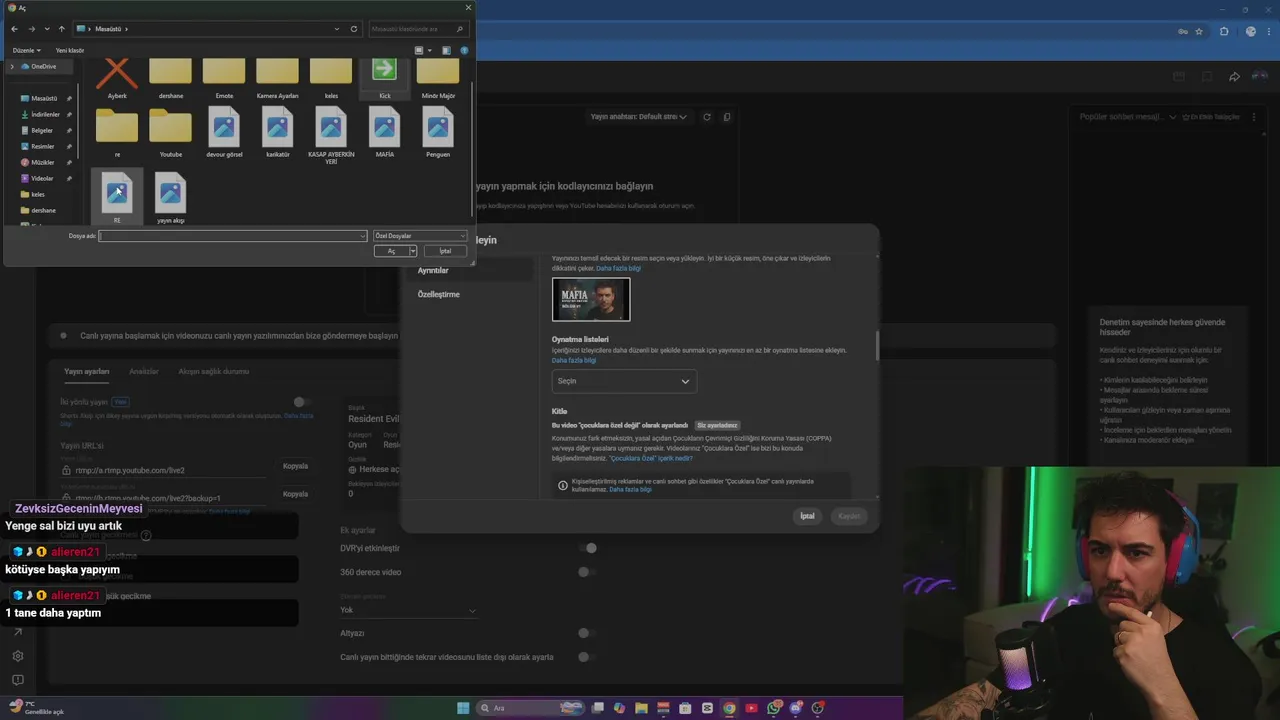Click the Dosya adı filename field
The image size is (1280, 720).
pyautogui.click(x=233, y=236)
